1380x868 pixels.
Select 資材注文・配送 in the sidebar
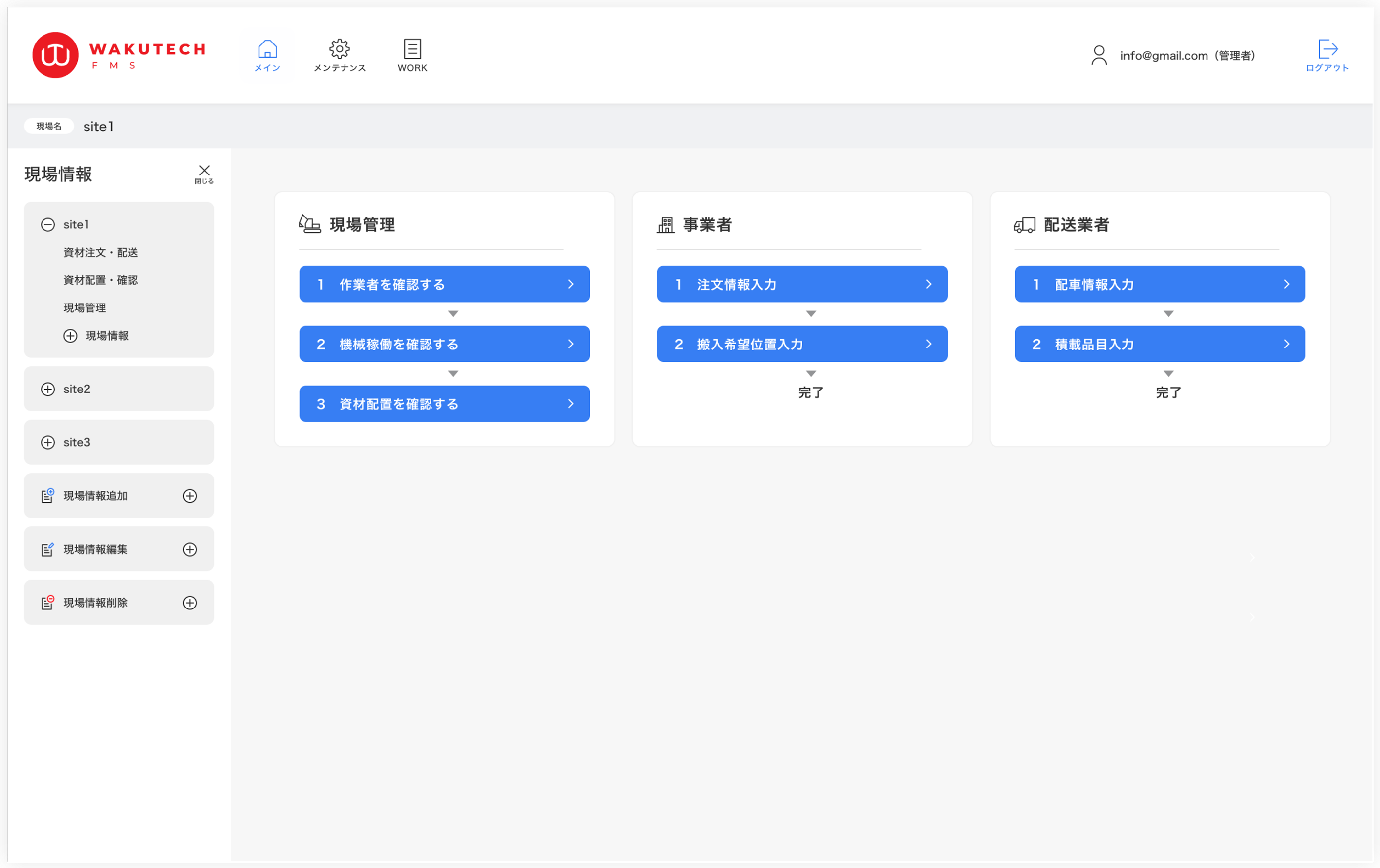pyautogui.click(x=100, y=253)
